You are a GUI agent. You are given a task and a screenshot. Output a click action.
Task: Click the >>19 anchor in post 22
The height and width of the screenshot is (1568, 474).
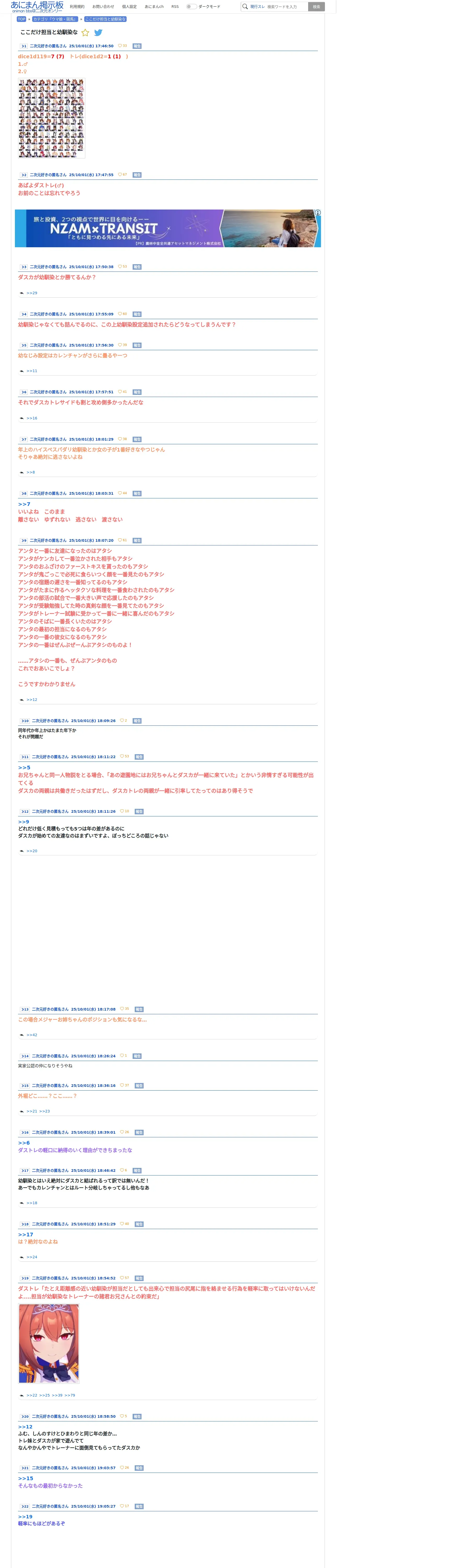click(26, 1517)
